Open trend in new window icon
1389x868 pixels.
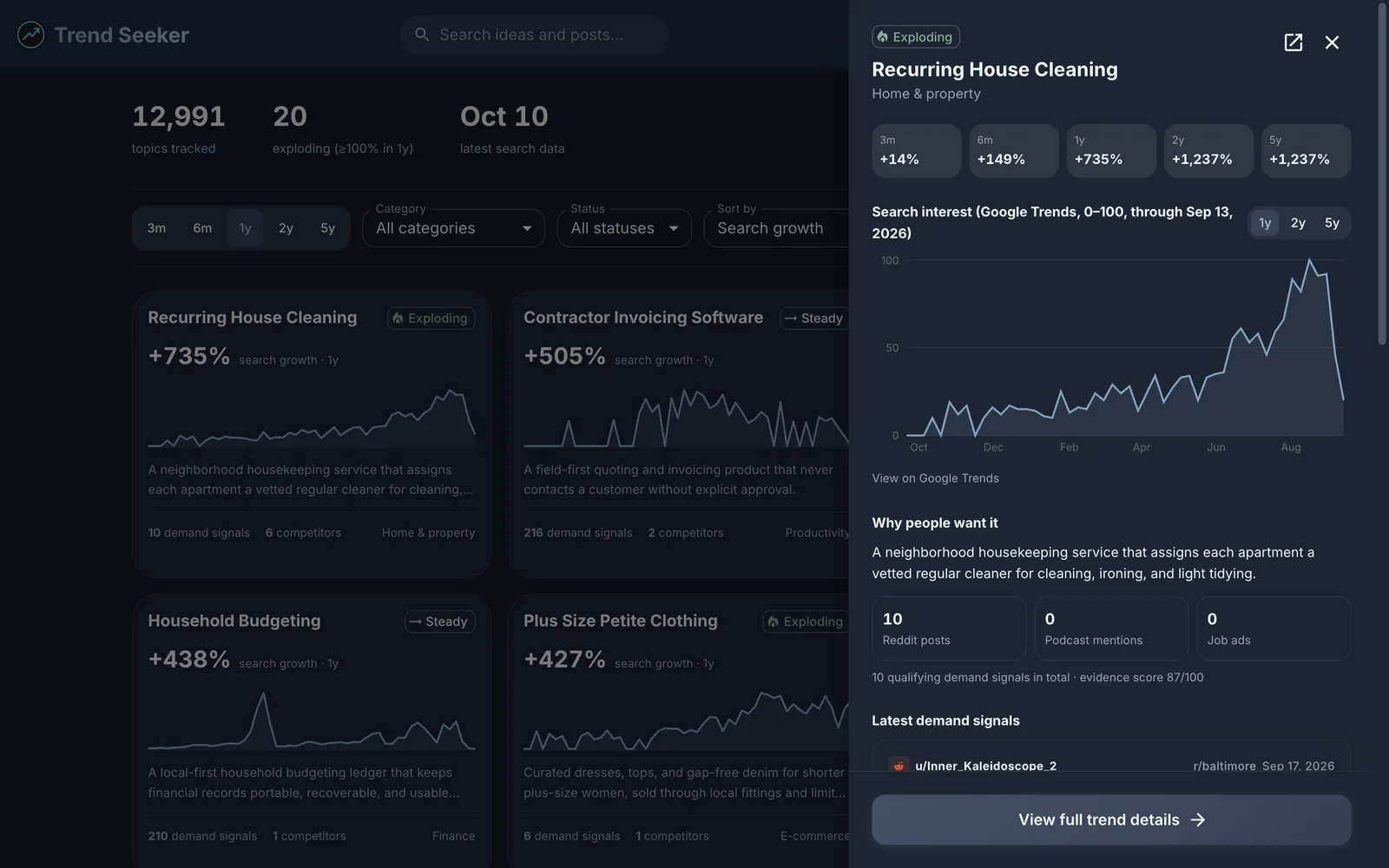coord(1294,43)
